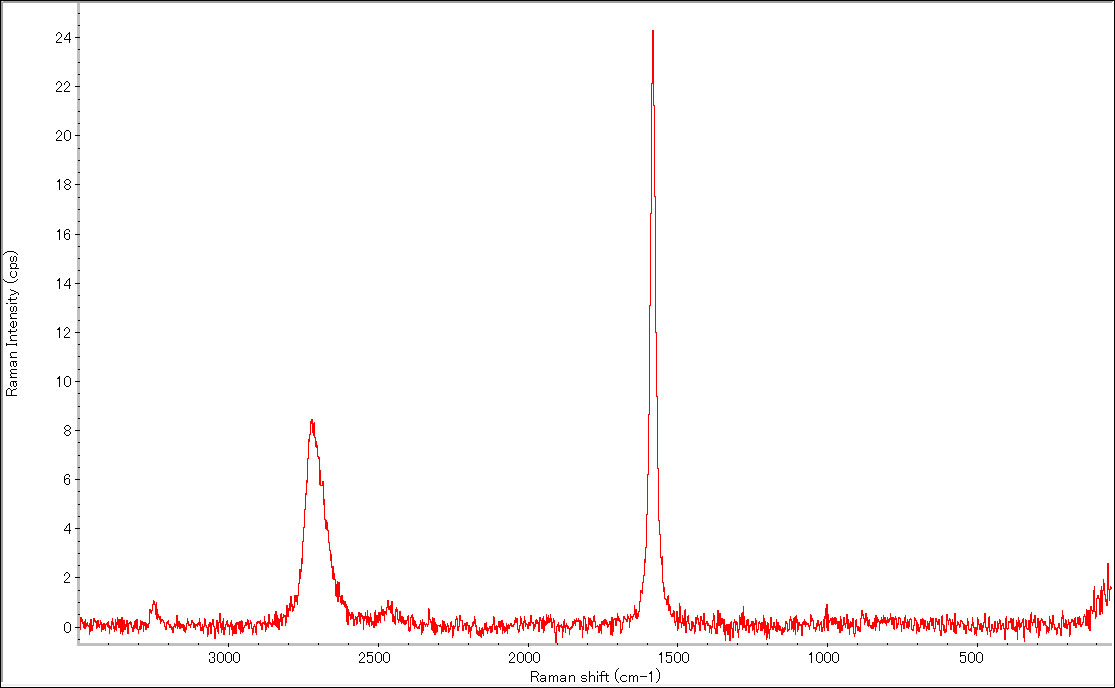
Task: Click the y-axis tick label 2
Action: [x=68, y=578]
